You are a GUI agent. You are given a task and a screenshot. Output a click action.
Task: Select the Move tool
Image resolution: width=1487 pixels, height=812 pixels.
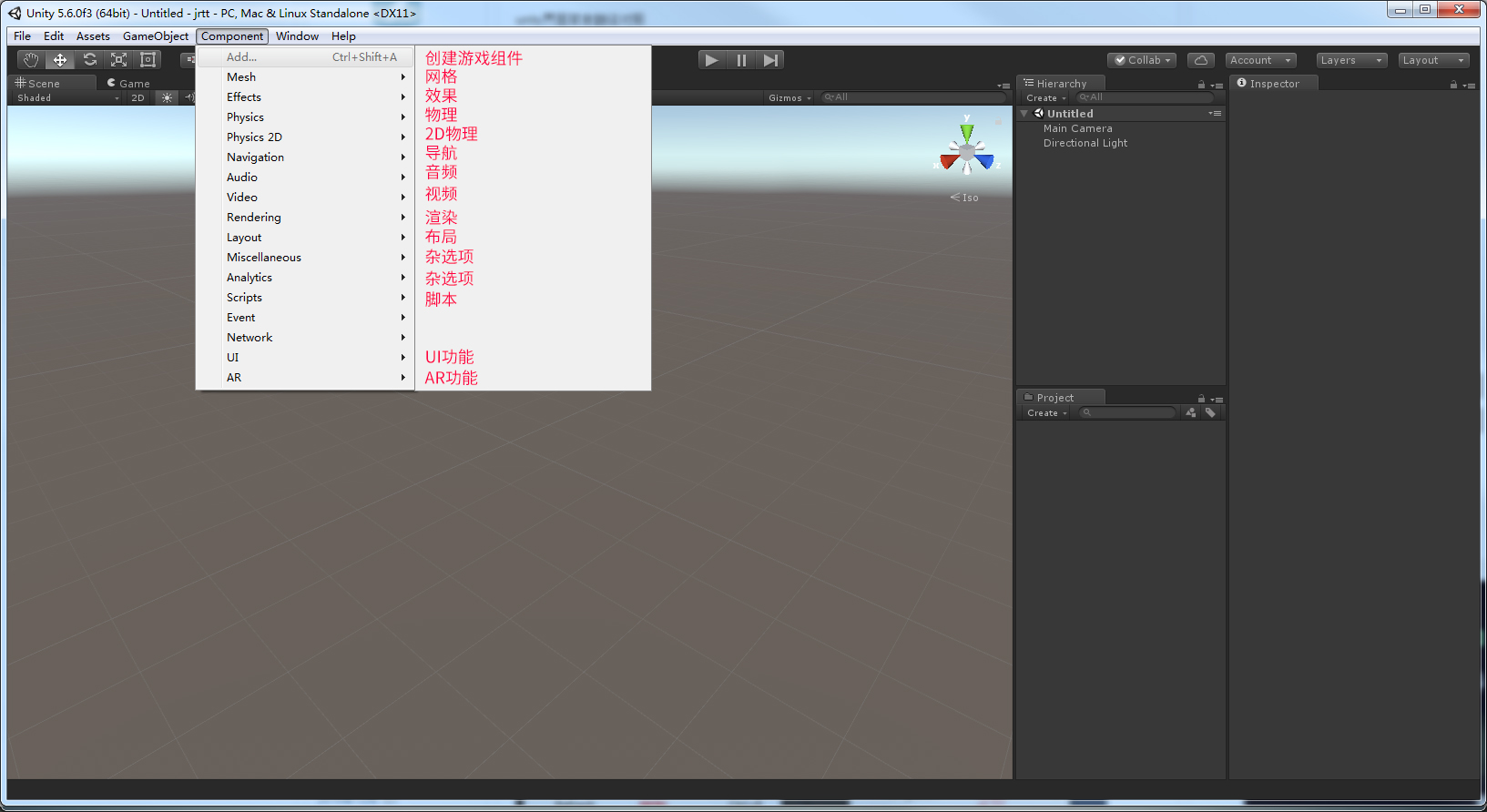(60, 60)
